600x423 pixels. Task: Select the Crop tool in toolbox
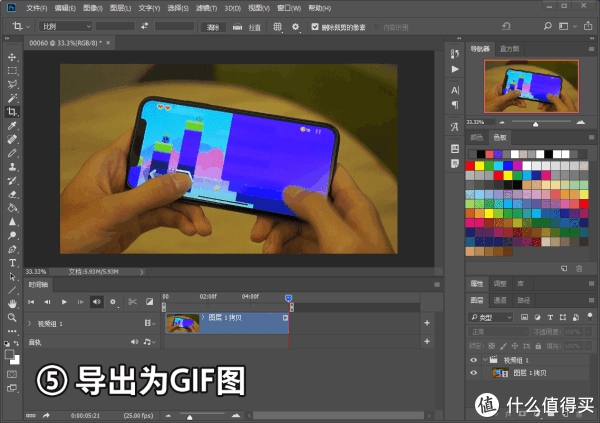click(x=12, y=112)
